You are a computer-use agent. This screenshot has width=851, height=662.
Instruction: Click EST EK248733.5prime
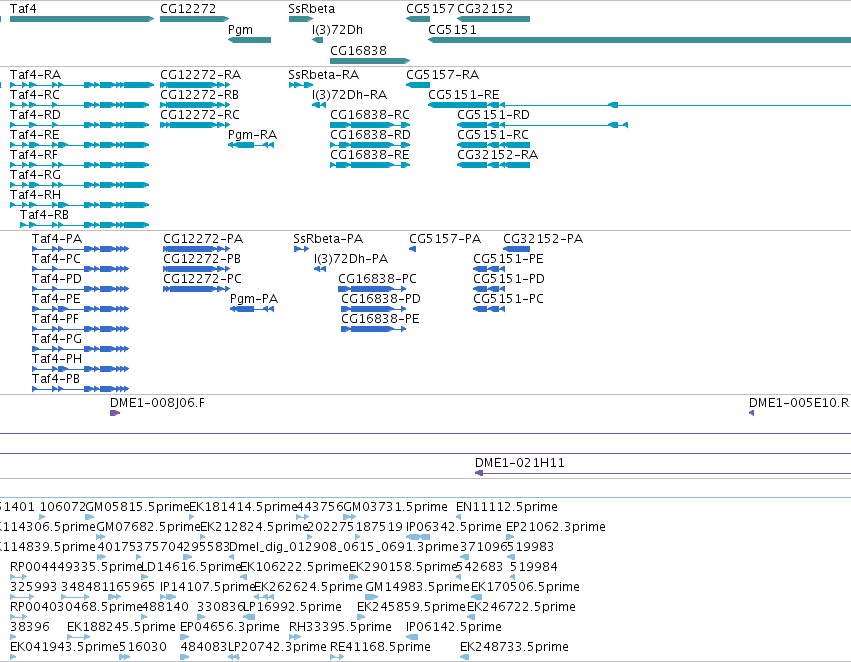pyautogui.click(x=464, y=657)
